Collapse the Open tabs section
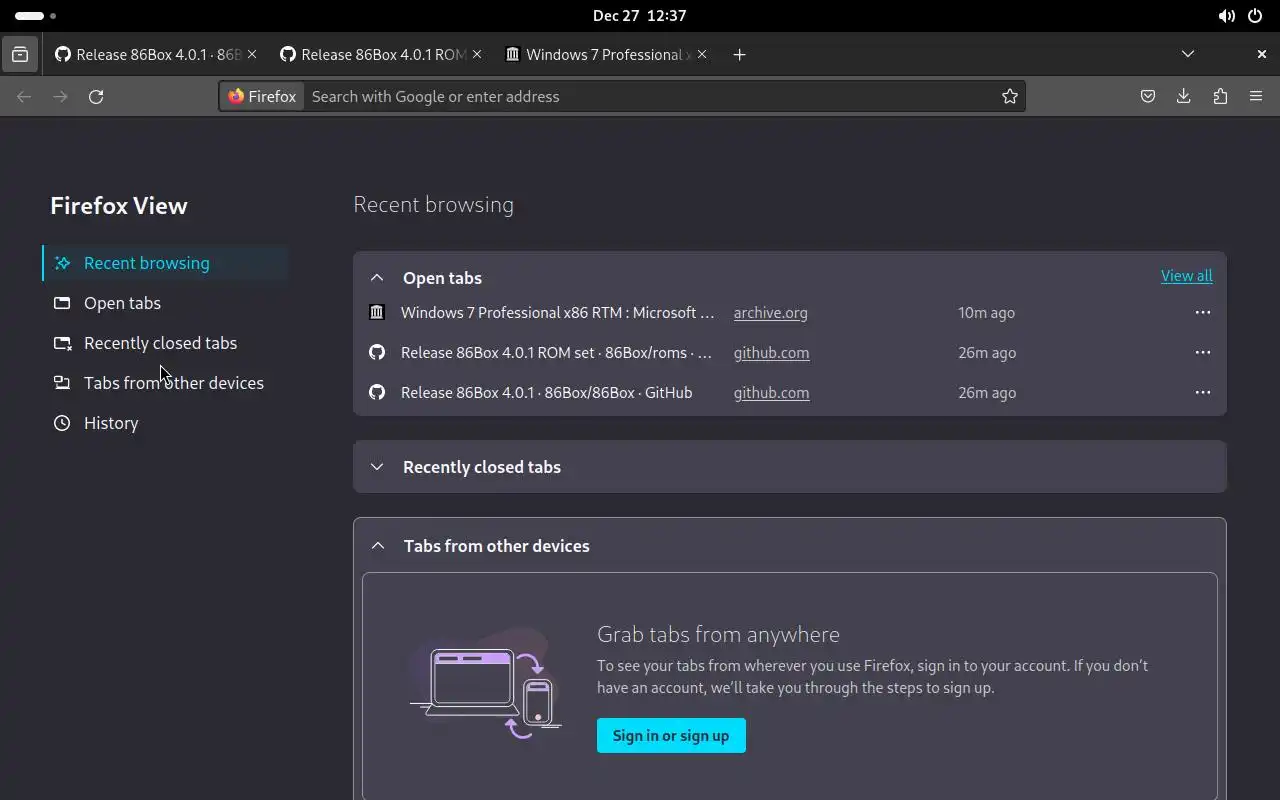This screenshot has width=1280, height=800. click(x=377, y=278)
